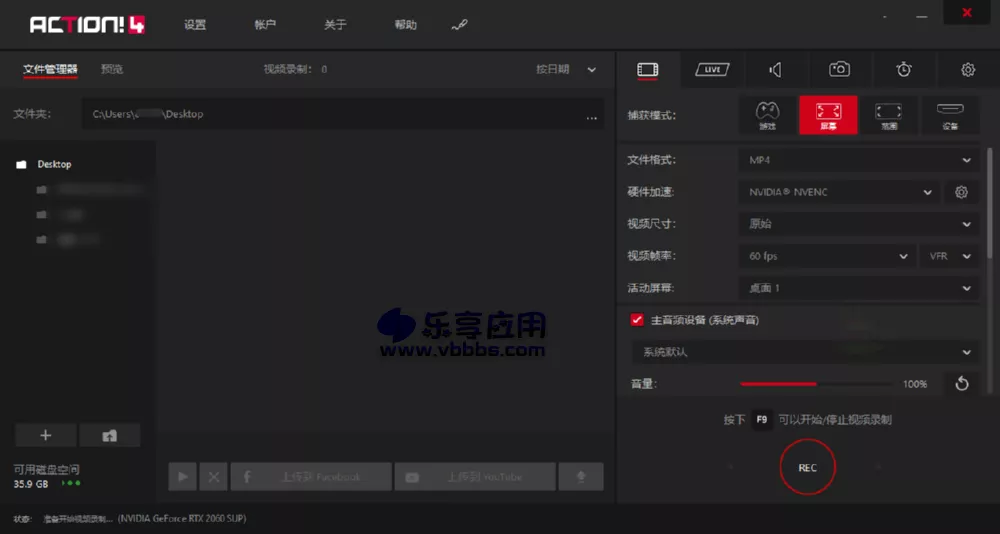Select the Desktop folder in tree
This screenshot has width=1000, height=534.
(54, 164)
